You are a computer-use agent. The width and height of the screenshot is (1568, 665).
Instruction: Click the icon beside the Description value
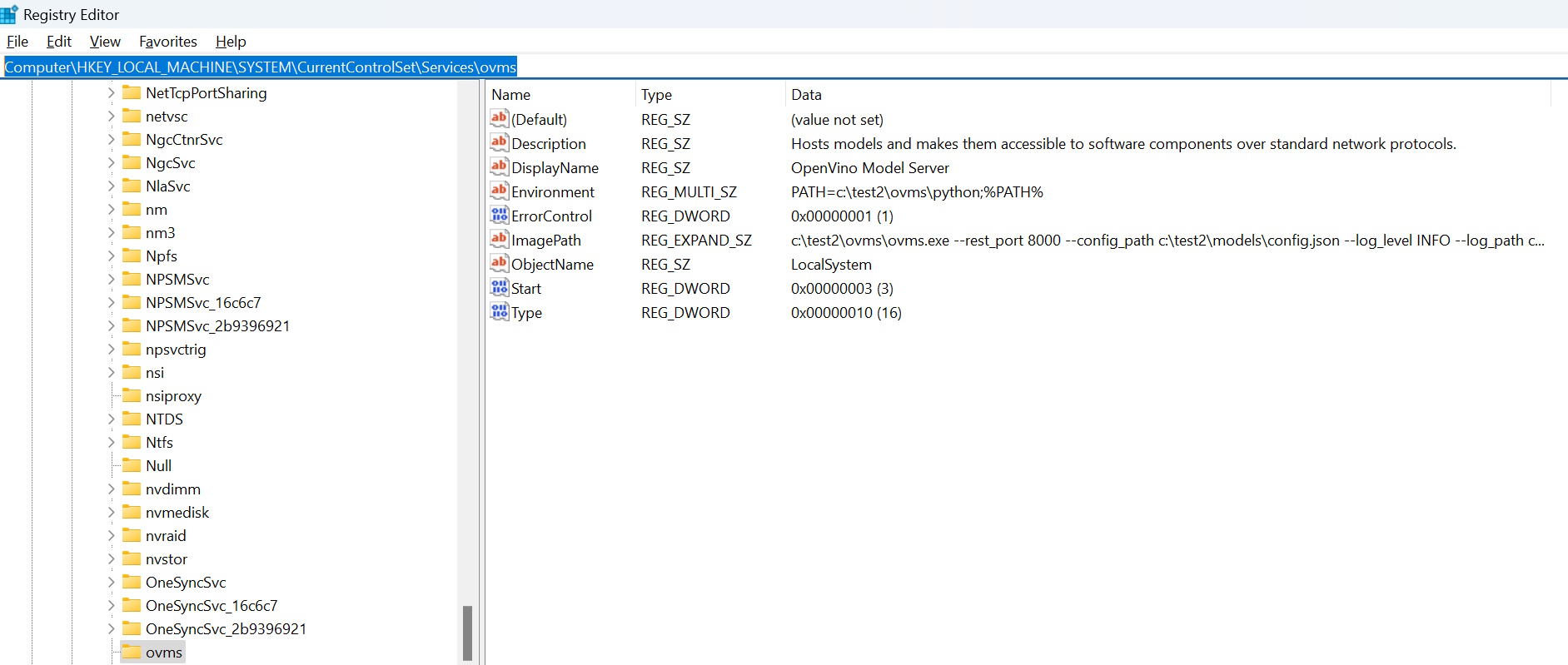[499, 143]
